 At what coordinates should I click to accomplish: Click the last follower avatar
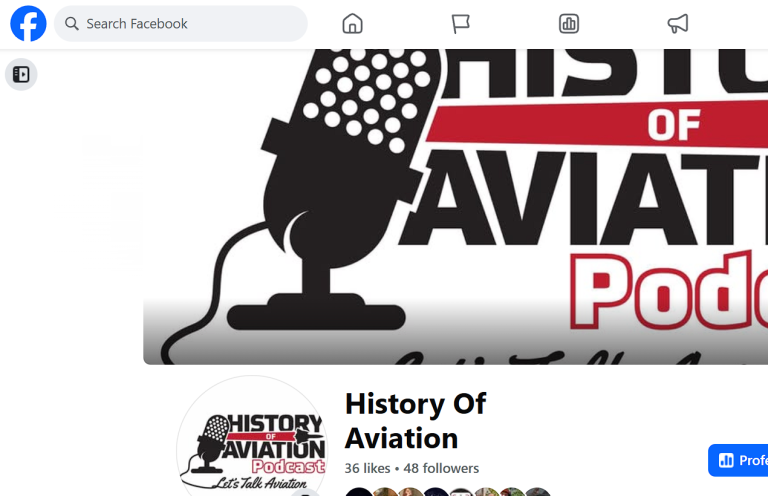[x=538, y=492]
